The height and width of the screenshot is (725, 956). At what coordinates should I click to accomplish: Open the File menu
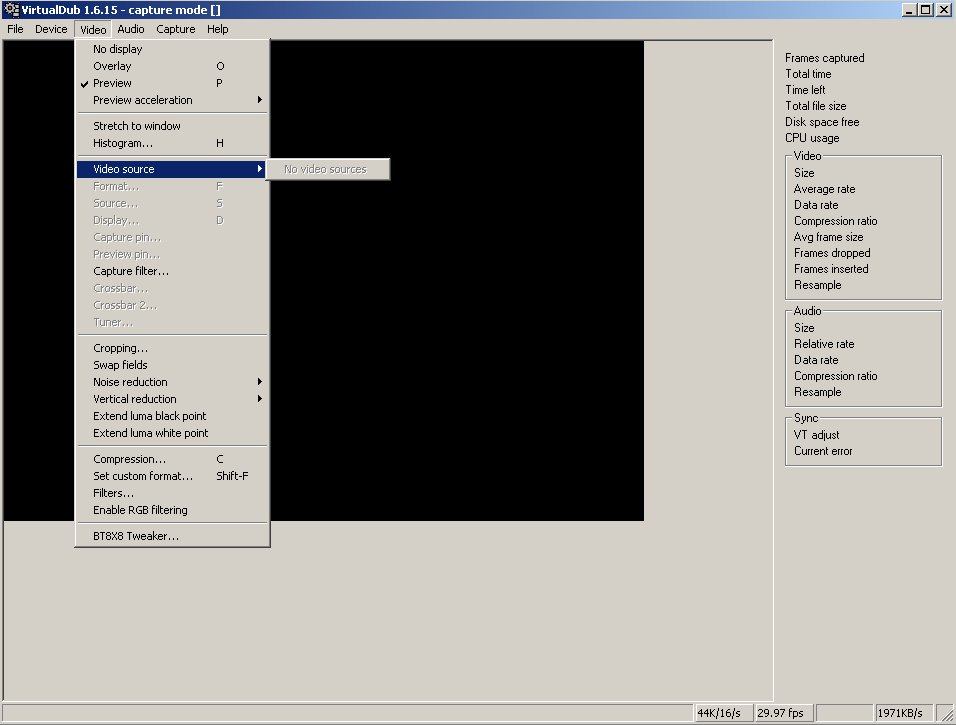pos(15,29)
